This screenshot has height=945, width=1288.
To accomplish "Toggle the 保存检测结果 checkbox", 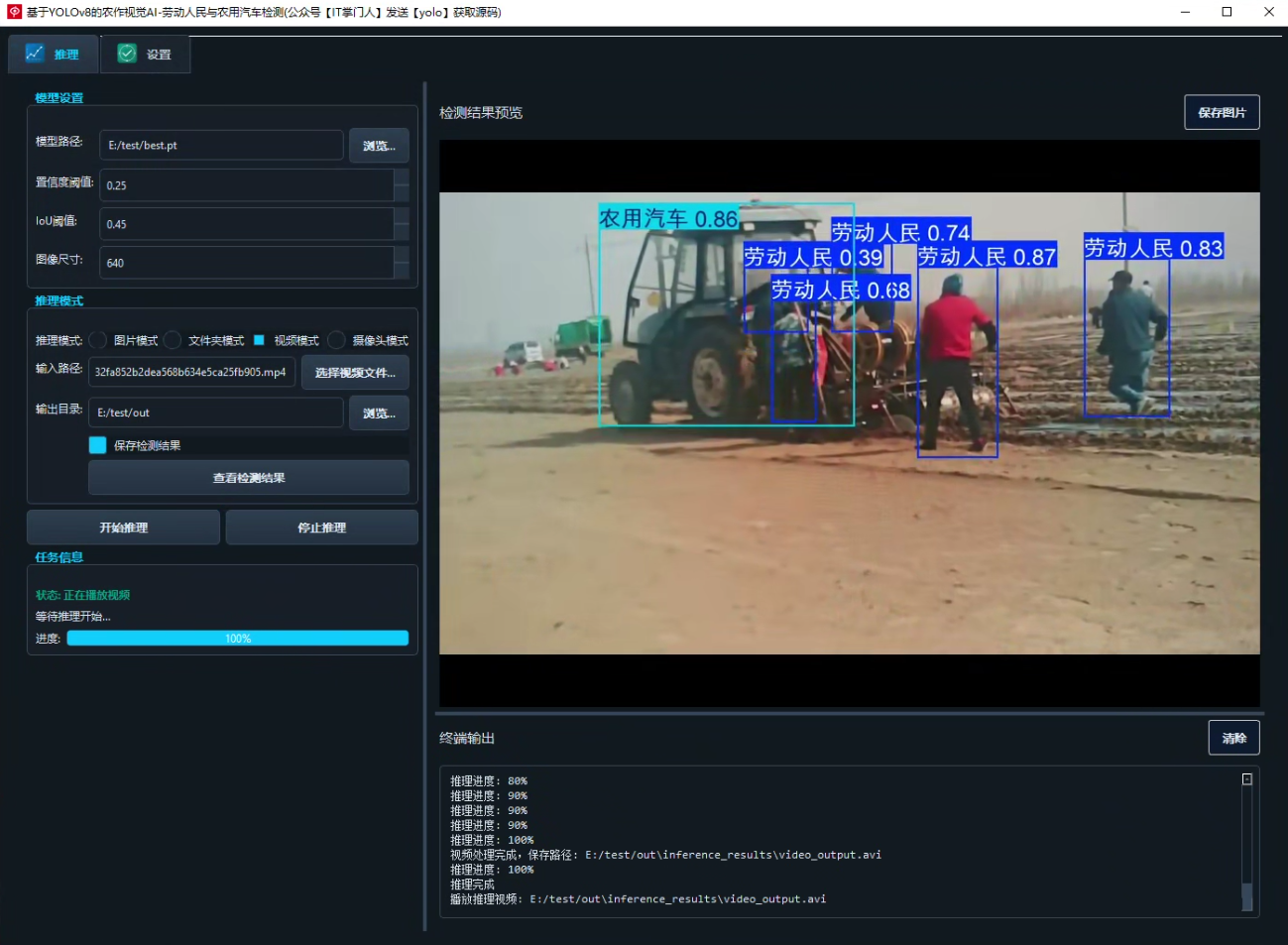I will (x=97, y=445).
